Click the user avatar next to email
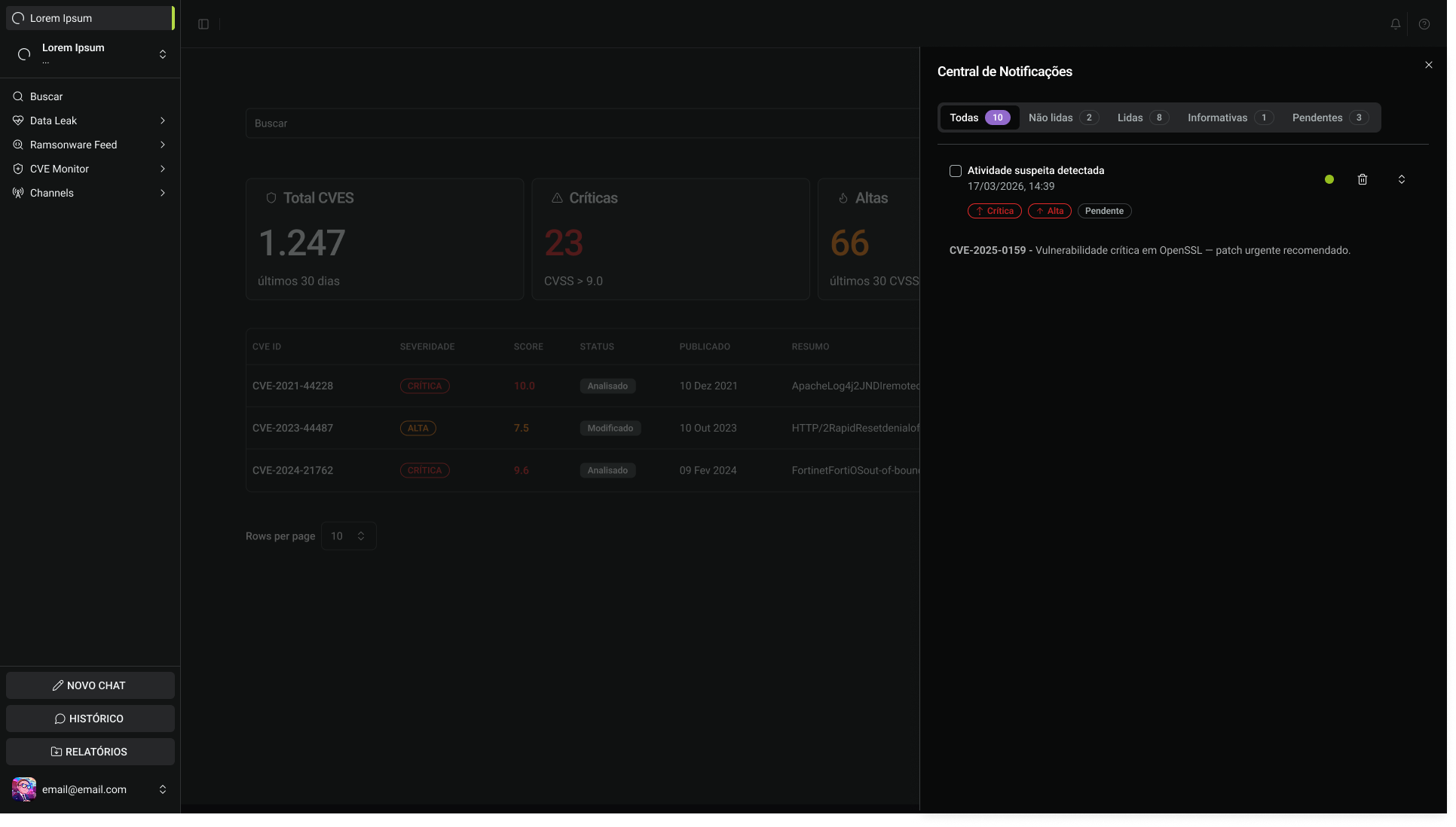 pyautogui.click(x=24, y=789)
